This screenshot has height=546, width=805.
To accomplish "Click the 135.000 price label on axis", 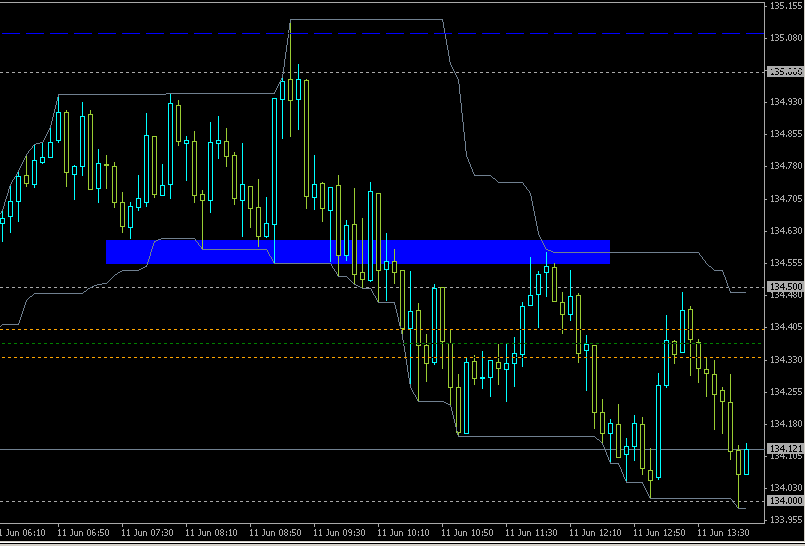I will pyautogui.click(x=784, y=72).
